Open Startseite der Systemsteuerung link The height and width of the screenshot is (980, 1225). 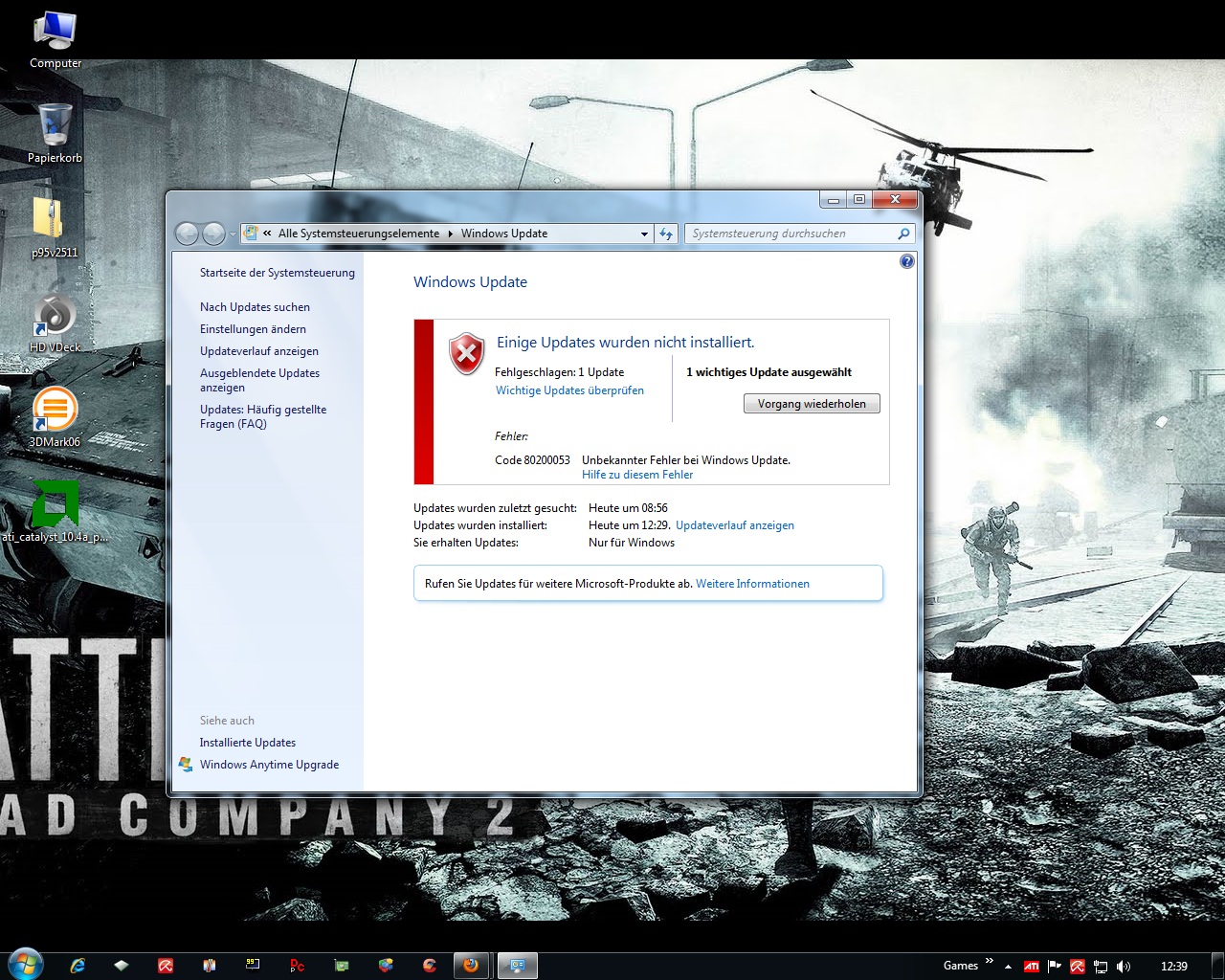(x=277, y=273)
